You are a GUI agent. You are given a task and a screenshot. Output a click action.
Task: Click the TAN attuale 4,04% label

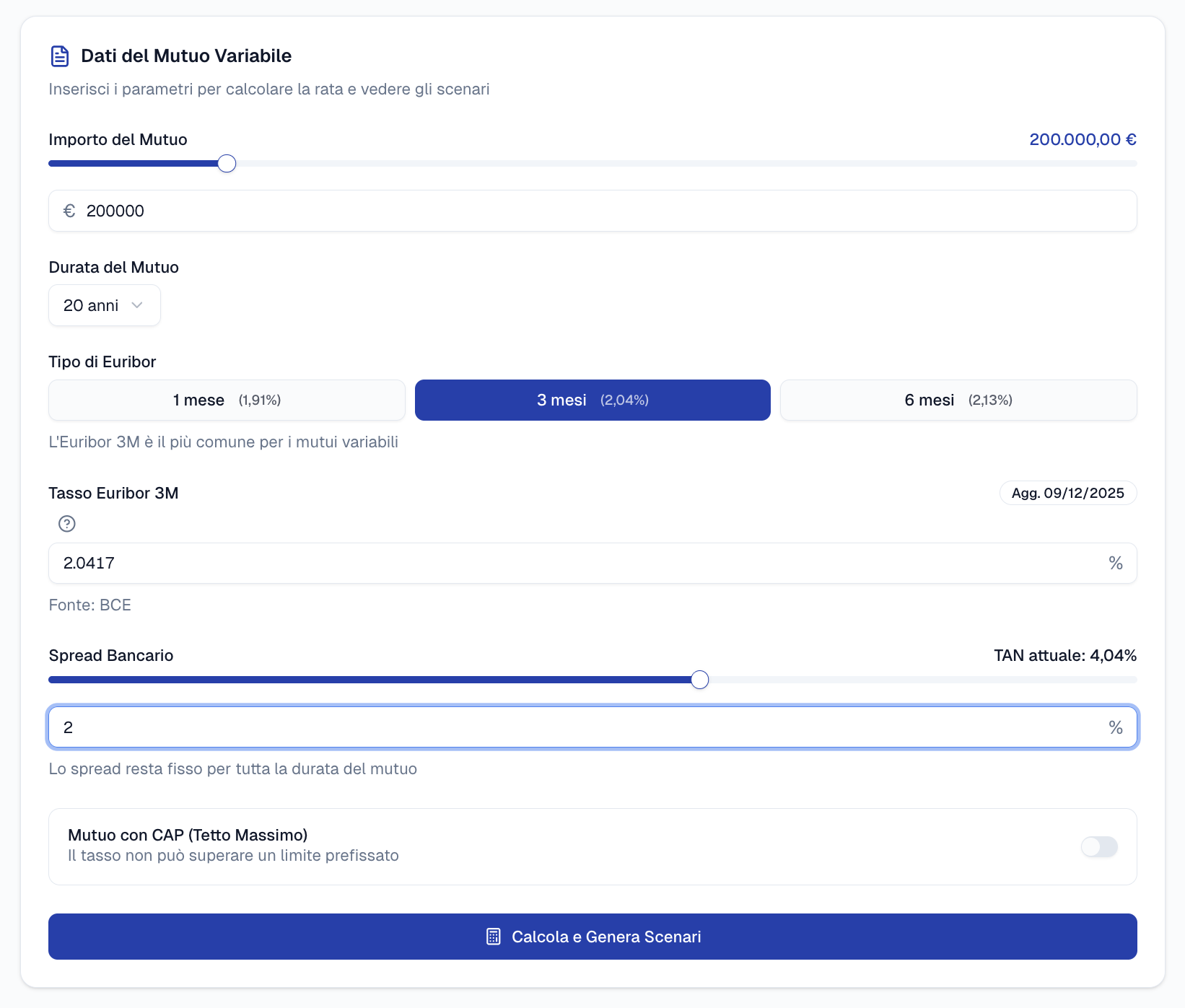(x=1064, y=655)
